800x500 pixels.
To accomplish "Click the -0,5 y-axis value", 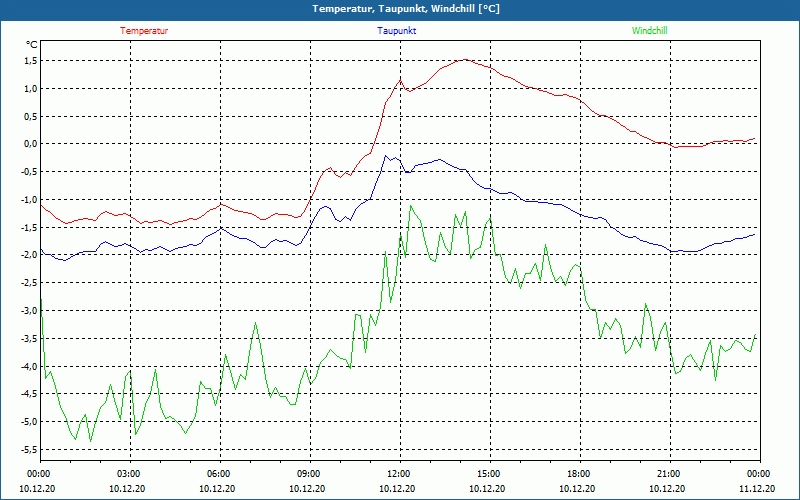I will point(30,171).
